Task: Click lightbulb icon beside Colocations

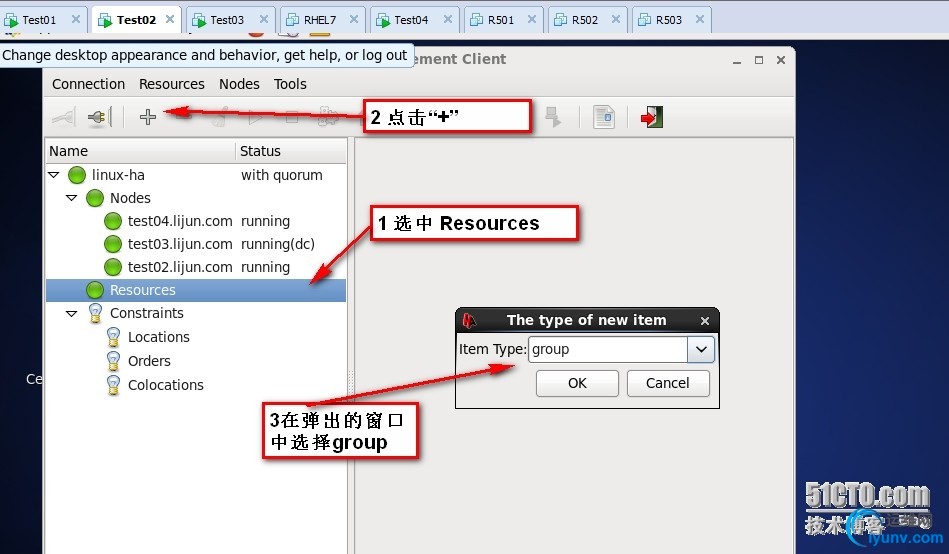Action: [x=113, y=385]
